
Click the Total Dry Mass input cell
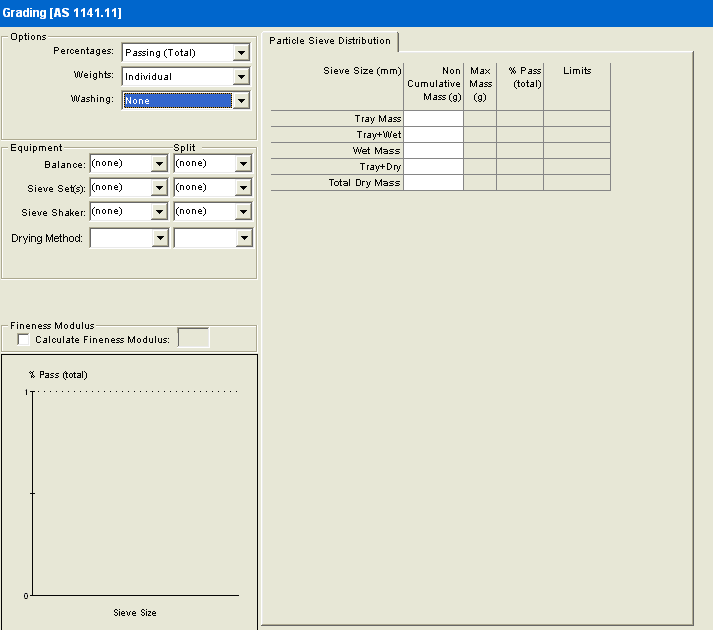coord(433,183)
